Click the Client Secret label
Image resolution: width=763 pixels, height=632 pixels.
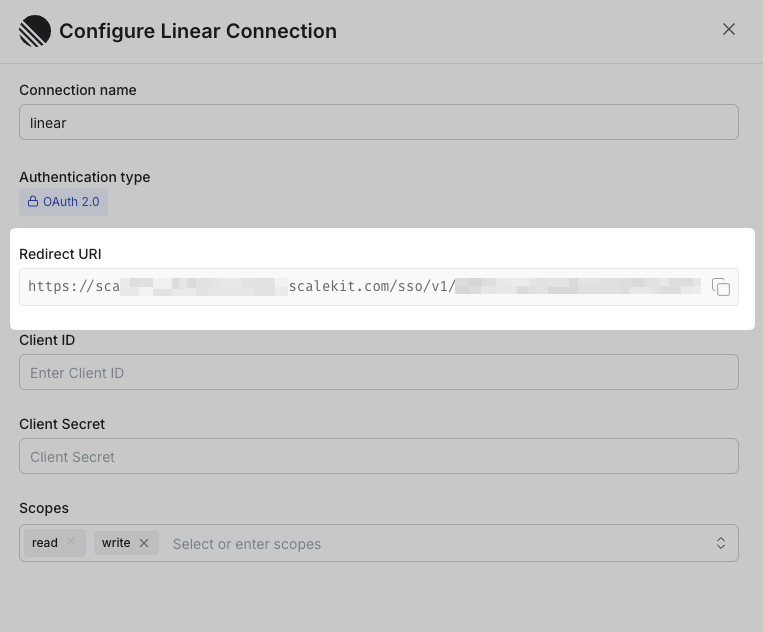click(x=62, y=424)
